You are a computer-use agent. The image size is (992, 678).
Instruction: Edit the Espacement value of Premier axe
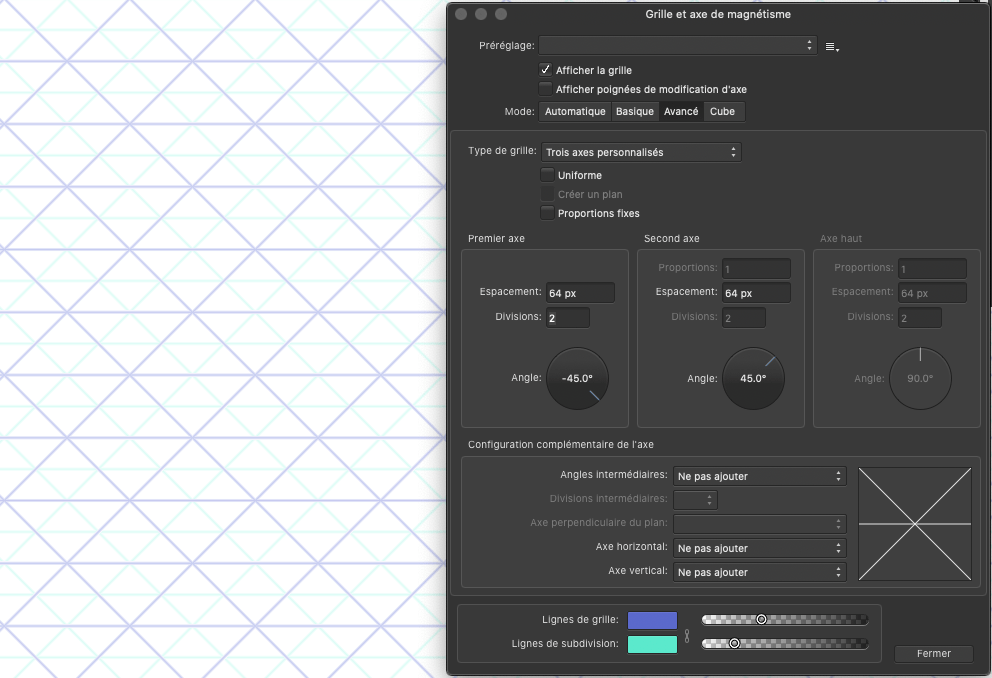[x=580, y=292]
